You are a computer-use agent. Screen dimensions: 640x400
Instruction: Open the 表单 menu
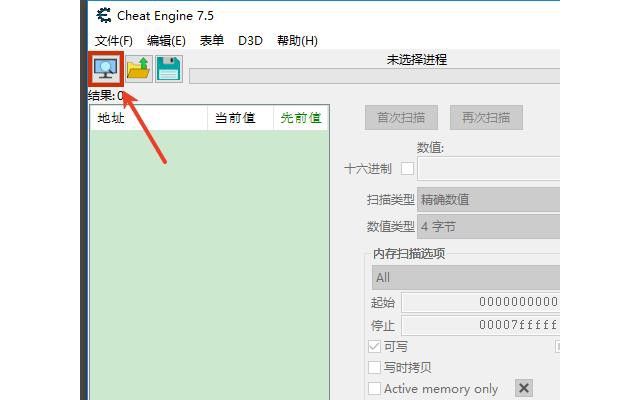(x=212, y=40)
